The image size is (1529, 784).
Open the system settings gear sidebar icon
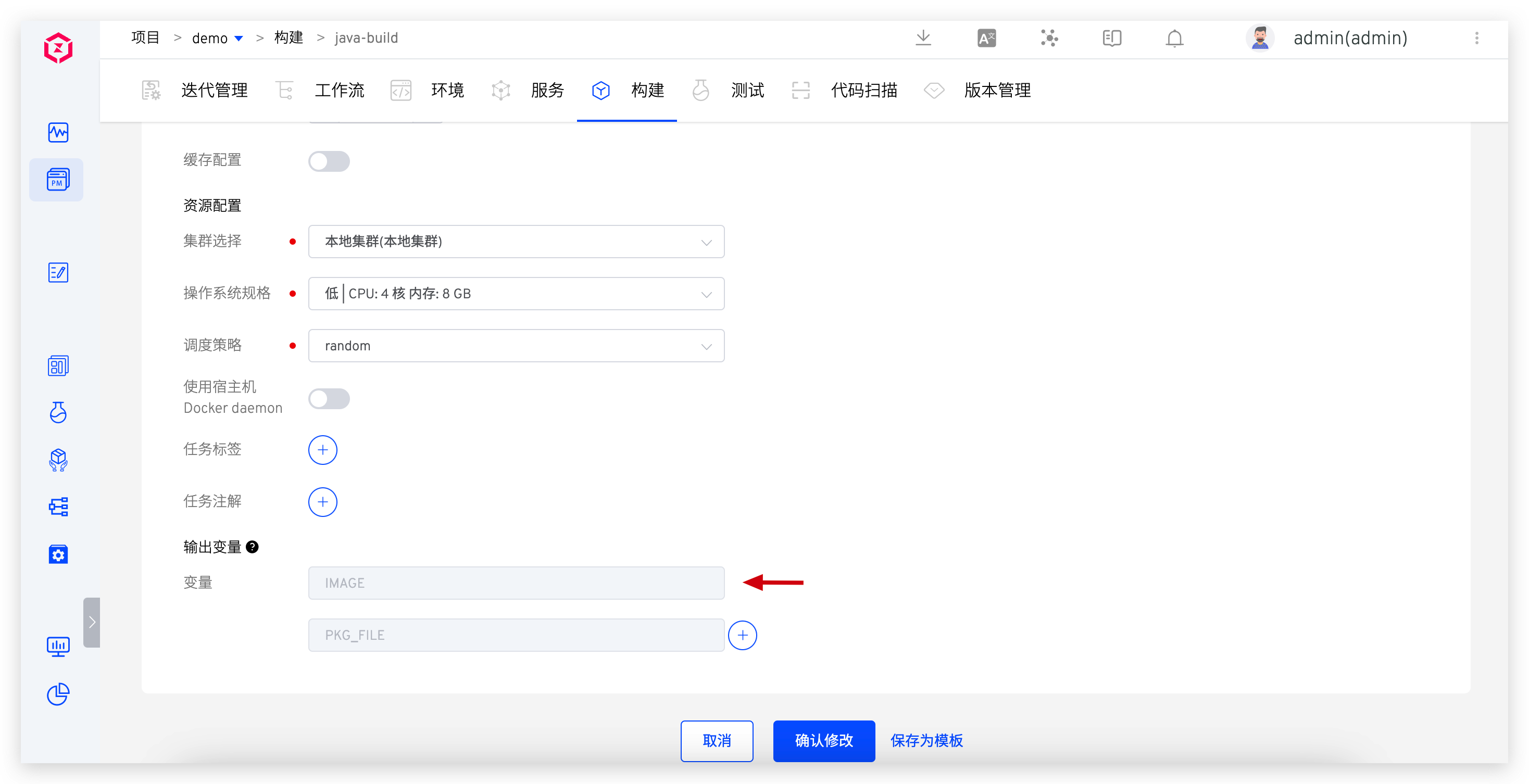pos(58,554)
